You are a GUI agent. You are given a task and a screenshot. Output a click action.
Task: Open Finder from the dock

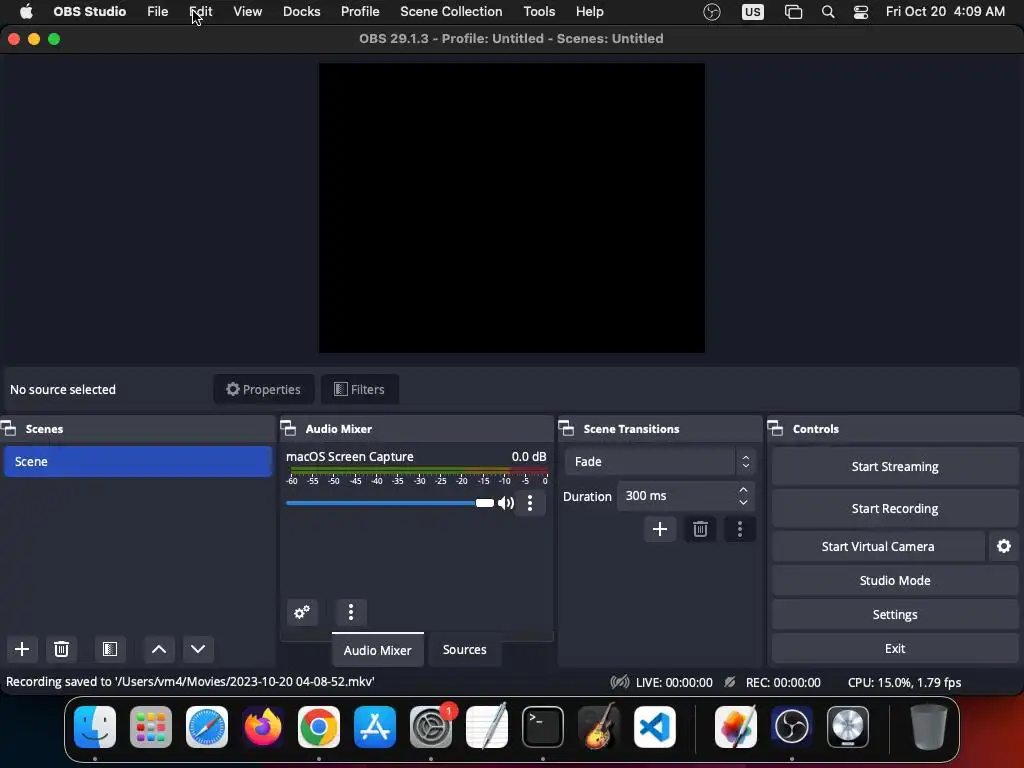(x=95, y=727)
